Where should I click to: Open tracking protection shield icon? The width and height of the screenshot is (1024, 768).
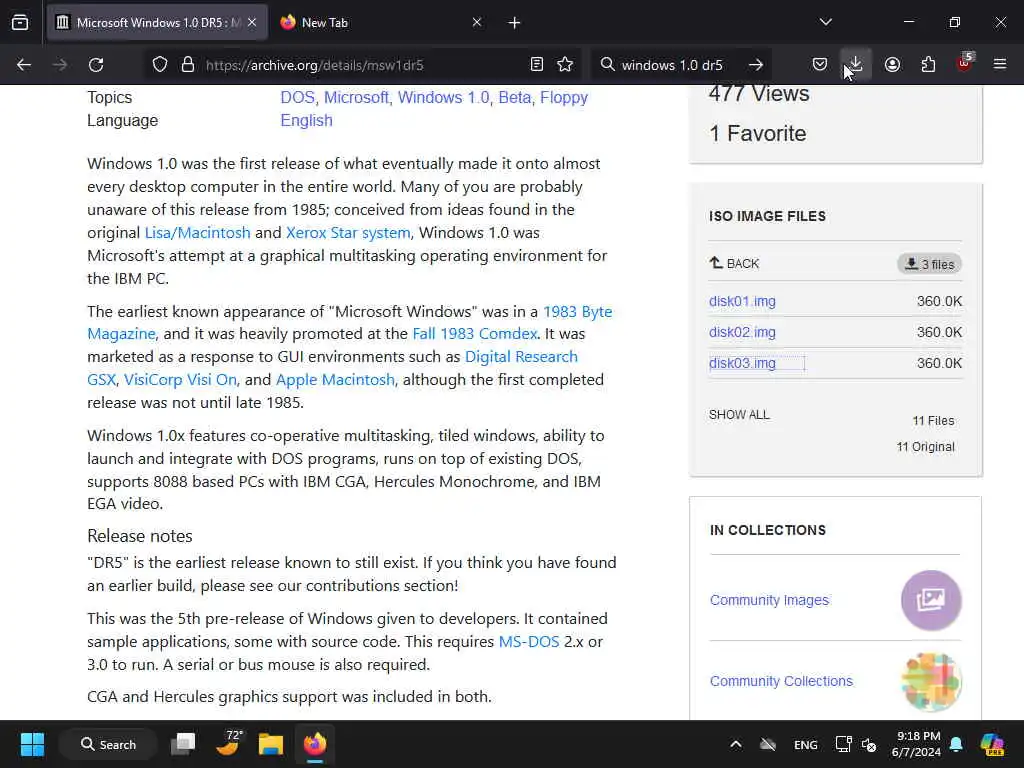click(x=160, y=65)
